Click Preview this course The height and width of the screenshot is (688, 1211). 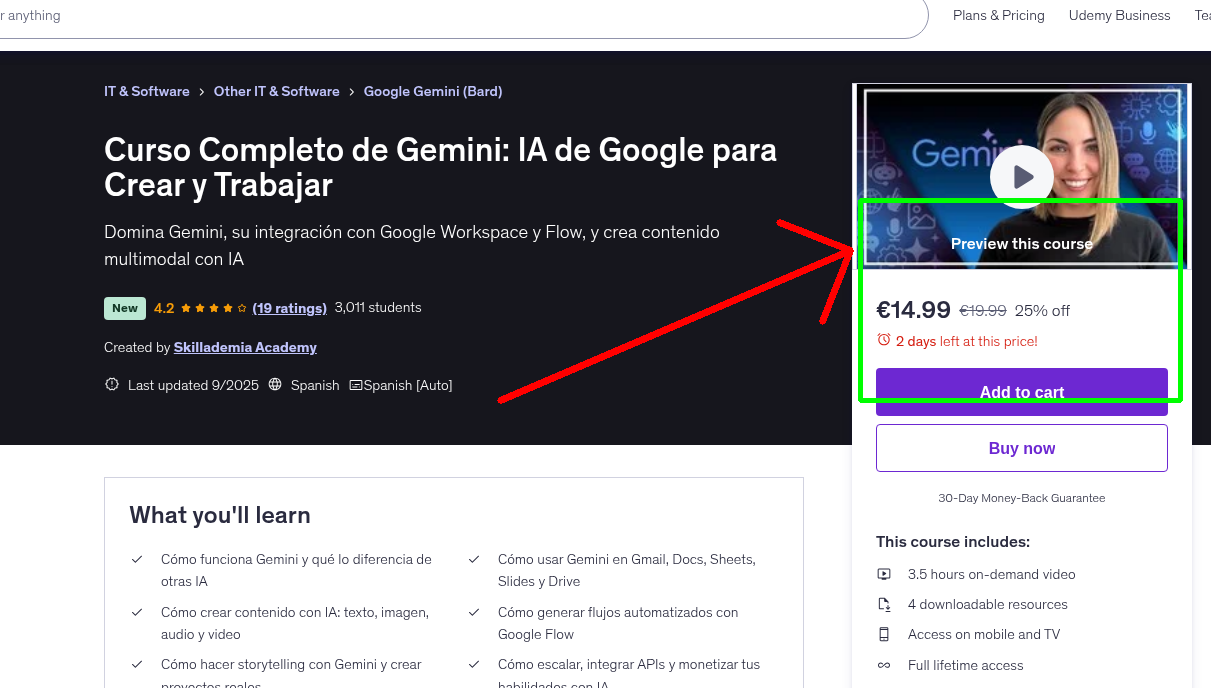[1021, 243]
